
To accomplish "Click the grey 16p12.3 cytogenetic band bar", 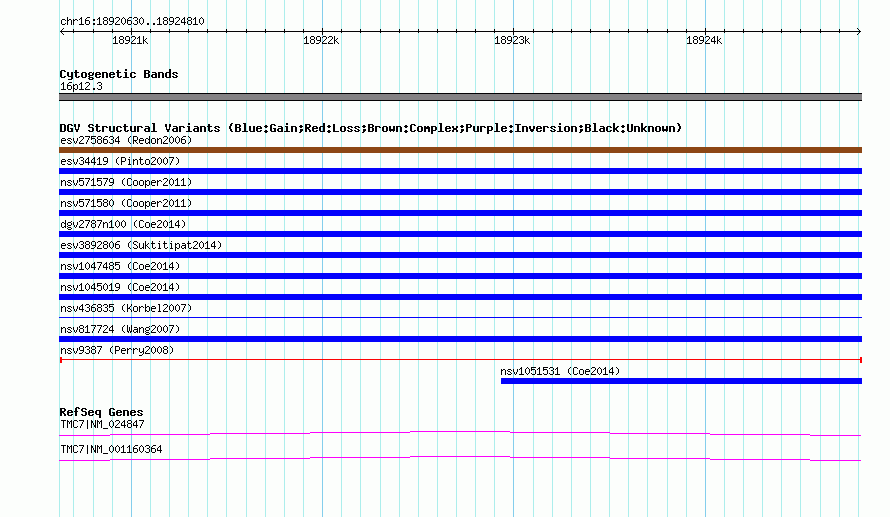I will click(x=460, y=97).
